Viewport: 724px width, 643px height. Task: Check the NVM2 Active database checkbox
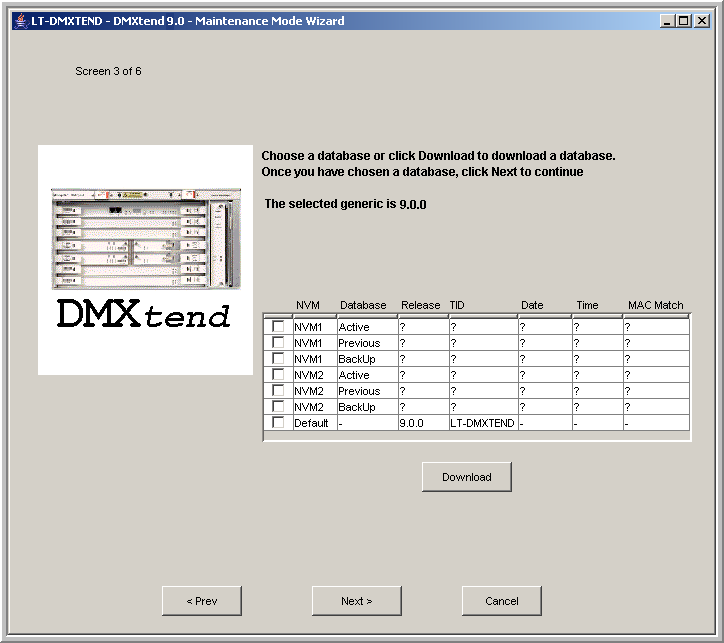click(278, 374)
